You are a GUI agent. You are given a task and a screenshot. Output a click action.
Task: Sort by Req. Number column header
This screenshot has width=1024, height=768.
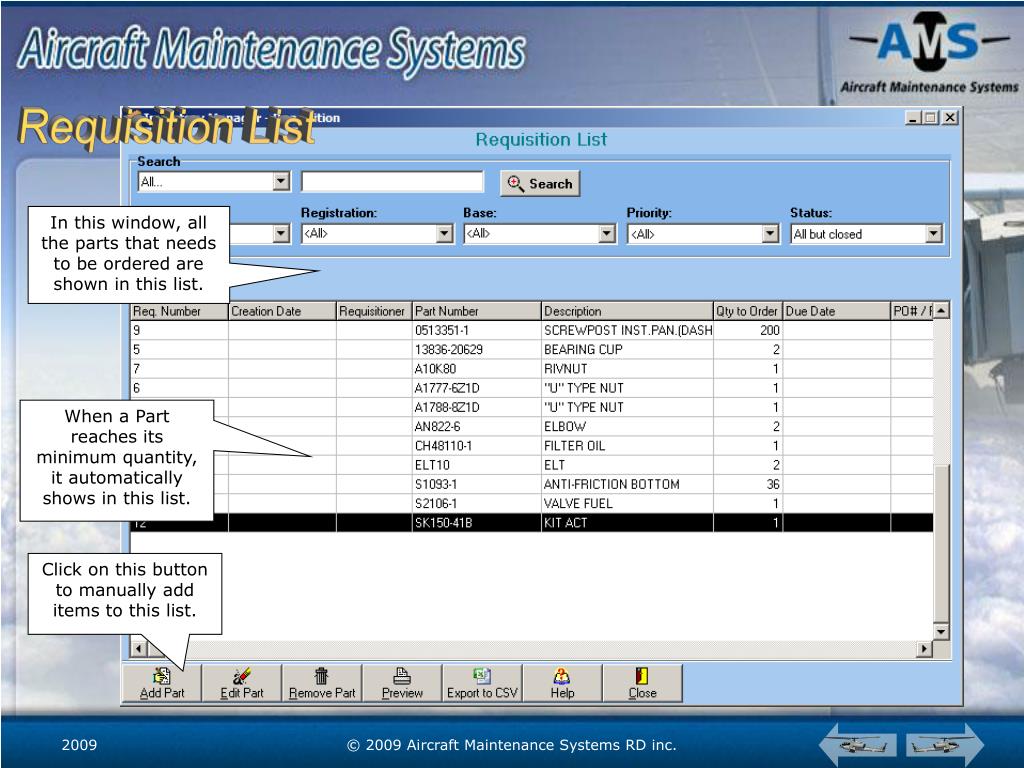(x=179, y=311)
